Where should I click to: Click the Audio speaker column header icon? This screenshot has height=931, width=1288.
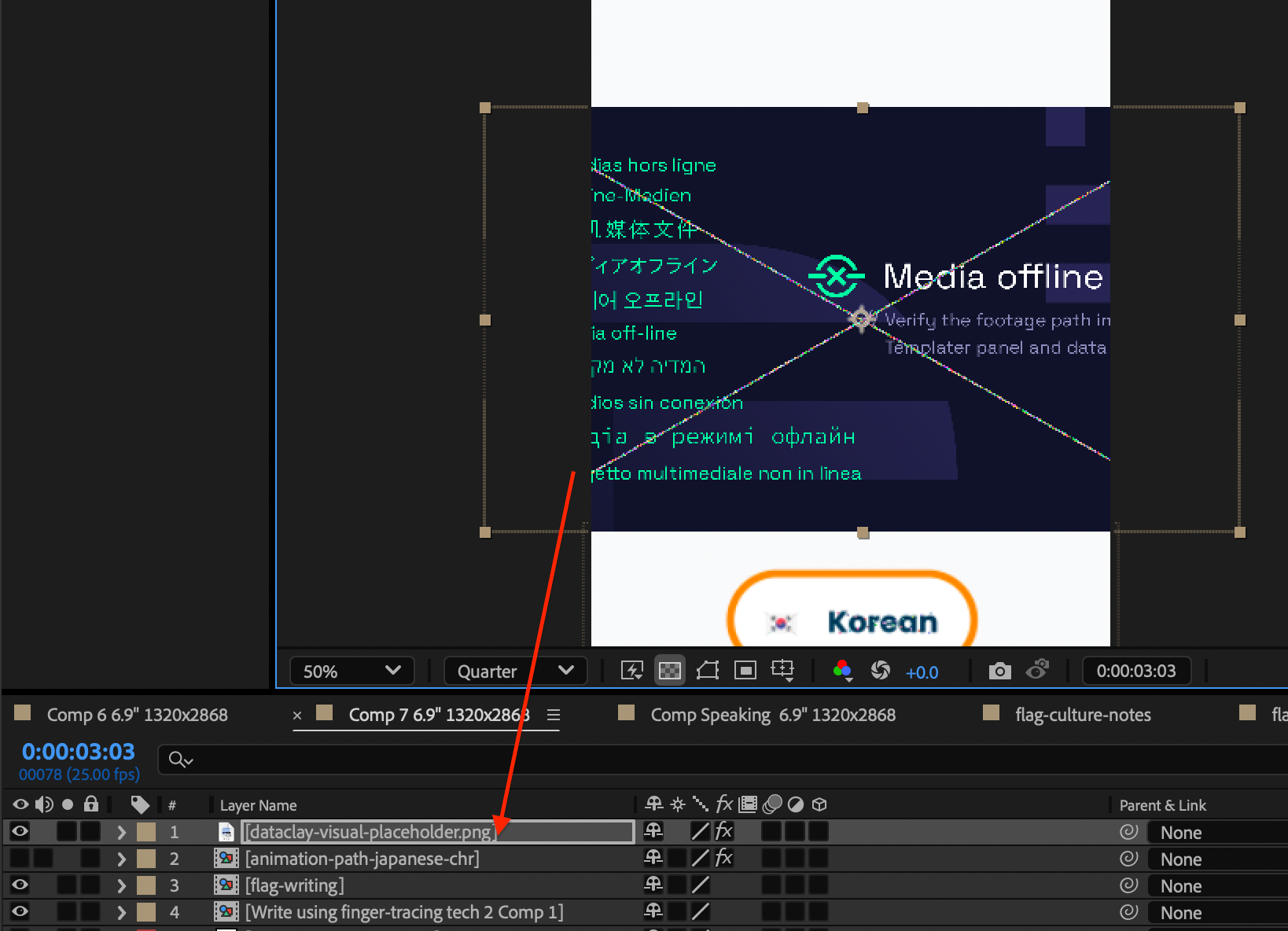pos(45,804)
